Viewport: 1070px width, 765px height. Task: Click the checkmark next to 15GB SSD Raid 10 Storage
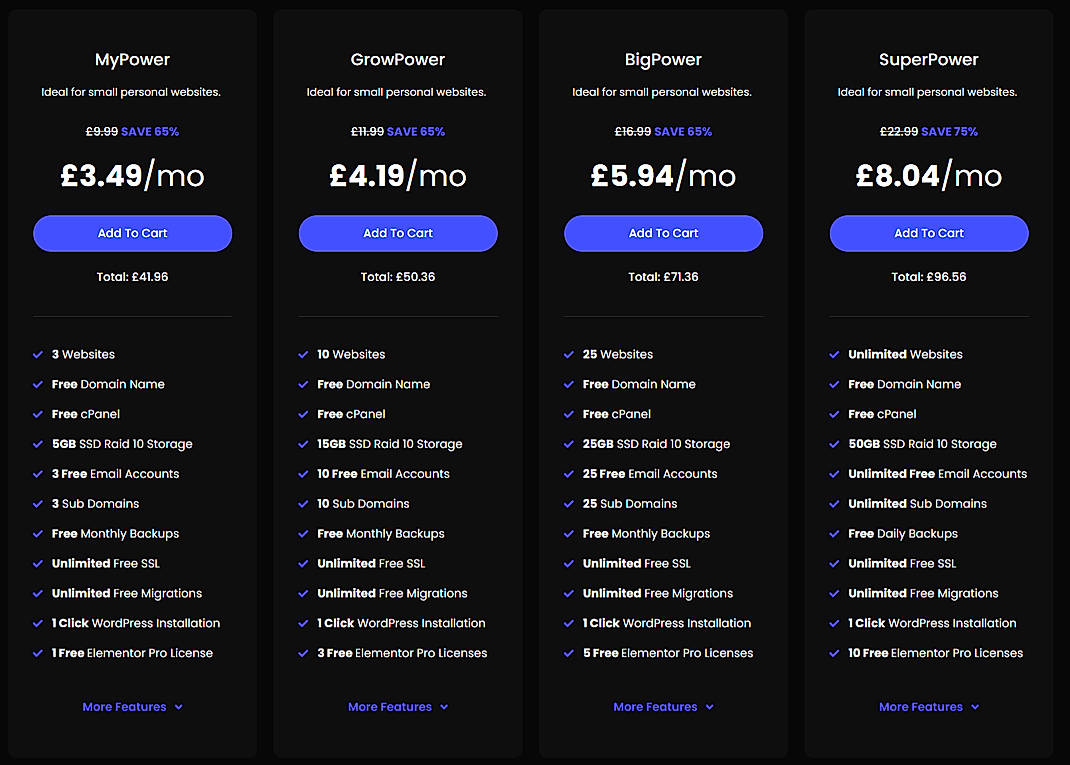click(x=303, y=444)
